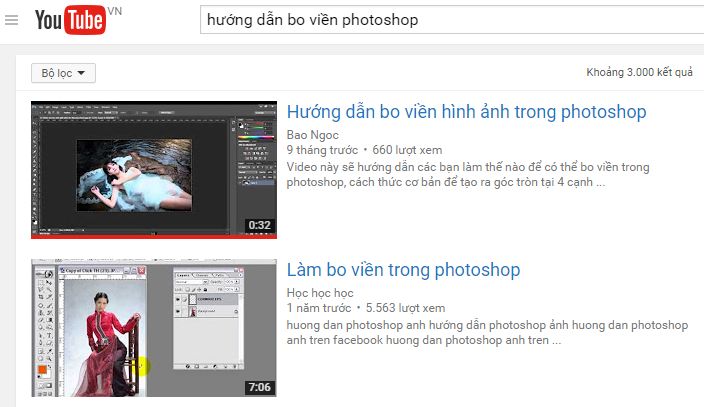Visit the Bao Ngoc channel
The height and width of the screenshot is (407, 704).
[x=312, y=134]
